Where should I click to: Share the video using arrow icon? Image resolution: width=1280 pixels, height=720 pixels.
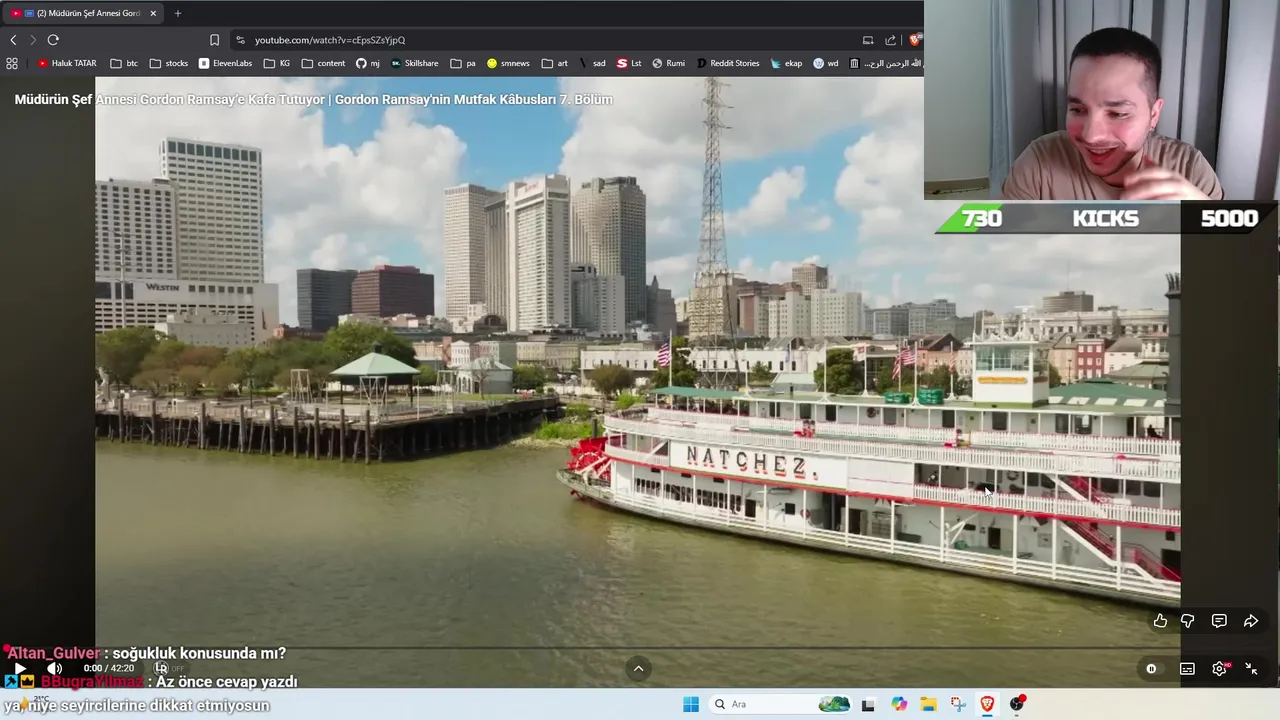pyautogui.click(x=1251, y=621)
